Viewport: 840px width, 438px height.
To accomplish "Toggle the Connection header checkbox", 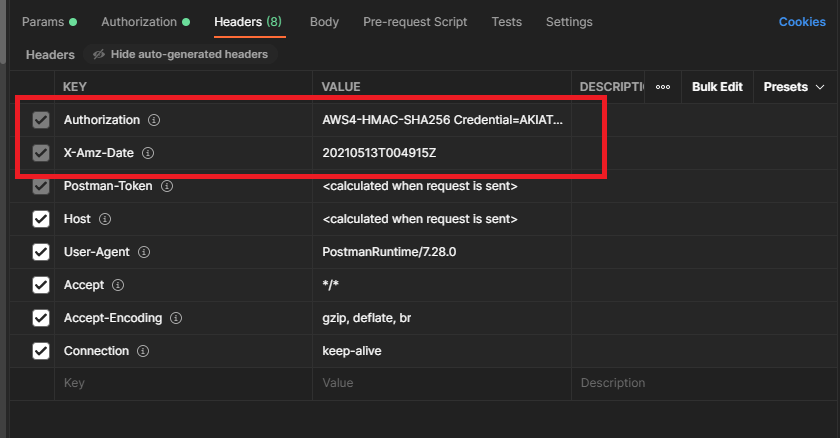I will point(41,351).
